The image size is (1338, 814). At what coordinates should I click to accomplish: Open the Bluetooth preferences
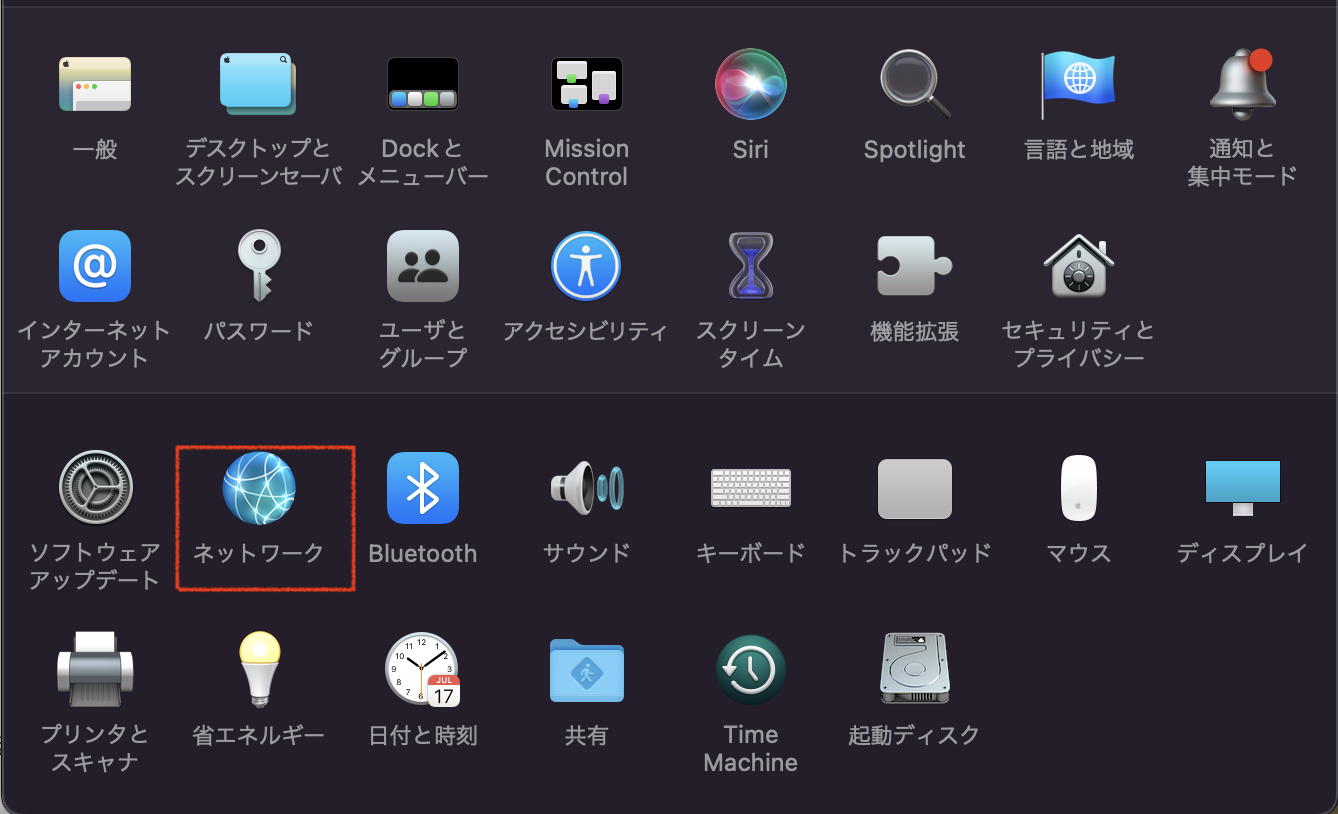pyautogui.click(x=423, y=488)
